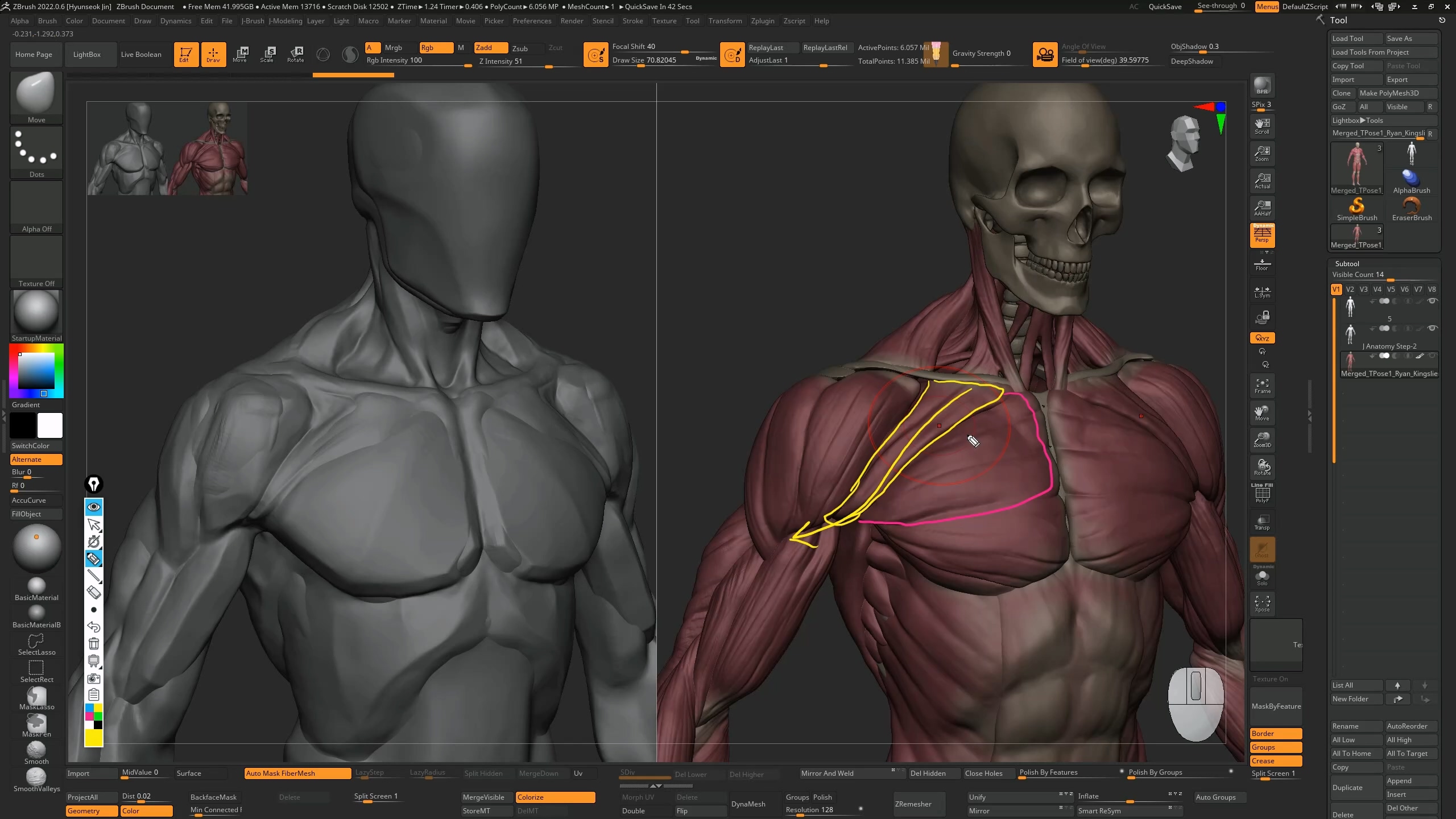Open the Zplugin menu

coord(762,21)
